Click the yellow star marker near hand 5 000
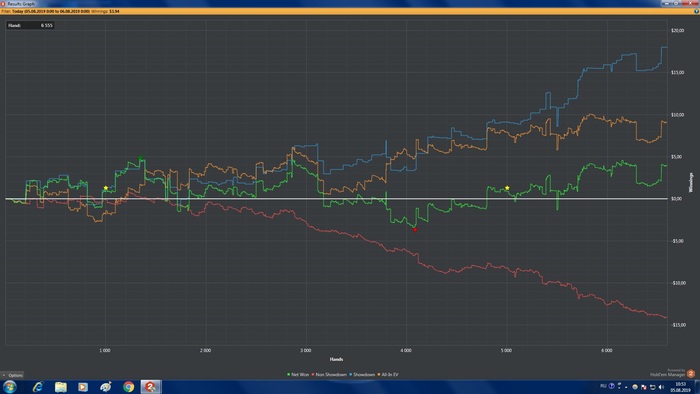Screen dimensions: 700x394 coord(507,188)
